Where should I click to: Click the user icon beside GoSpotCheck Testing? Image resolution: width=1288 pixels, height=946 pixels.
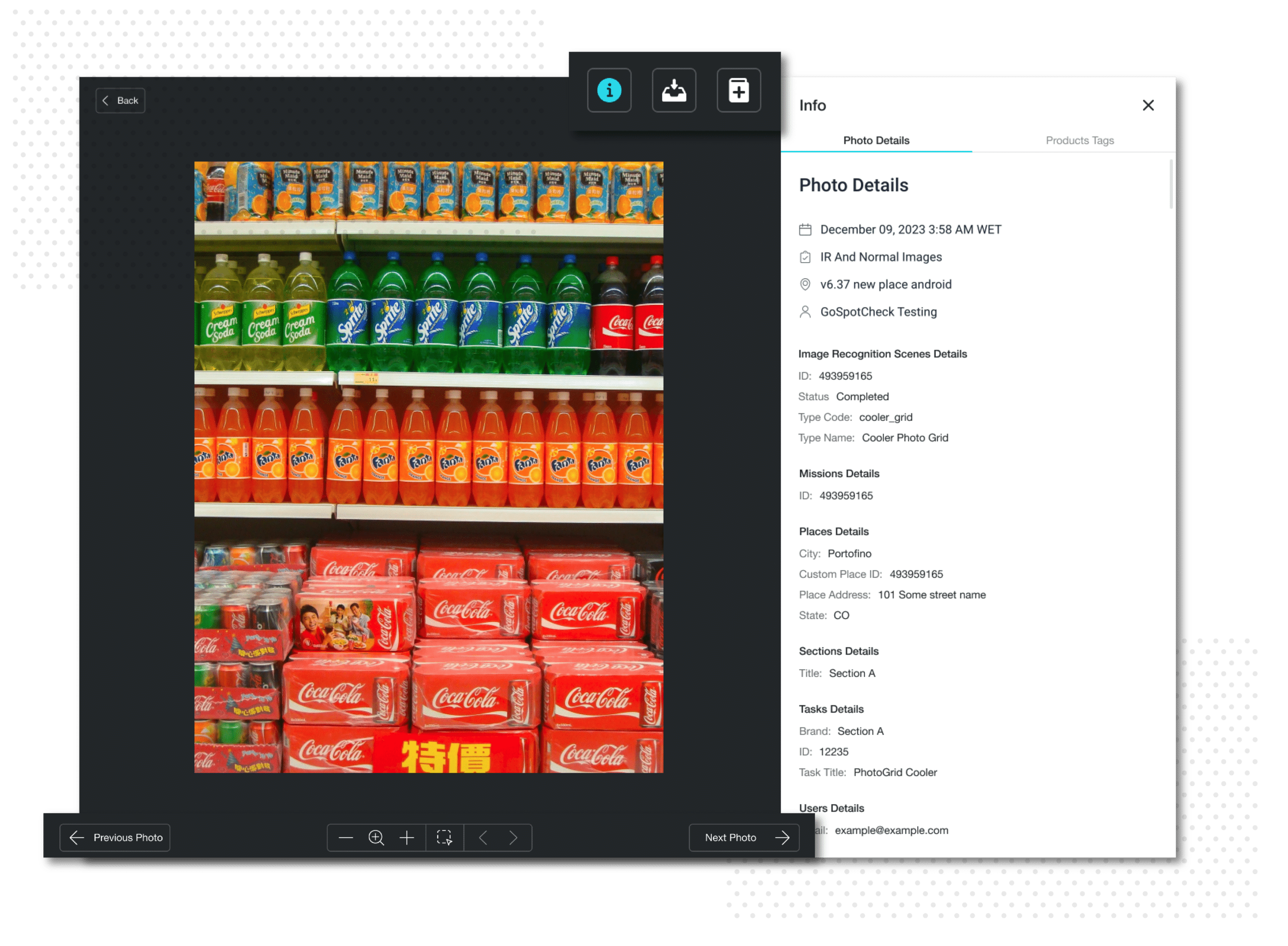tap(805, 312)
